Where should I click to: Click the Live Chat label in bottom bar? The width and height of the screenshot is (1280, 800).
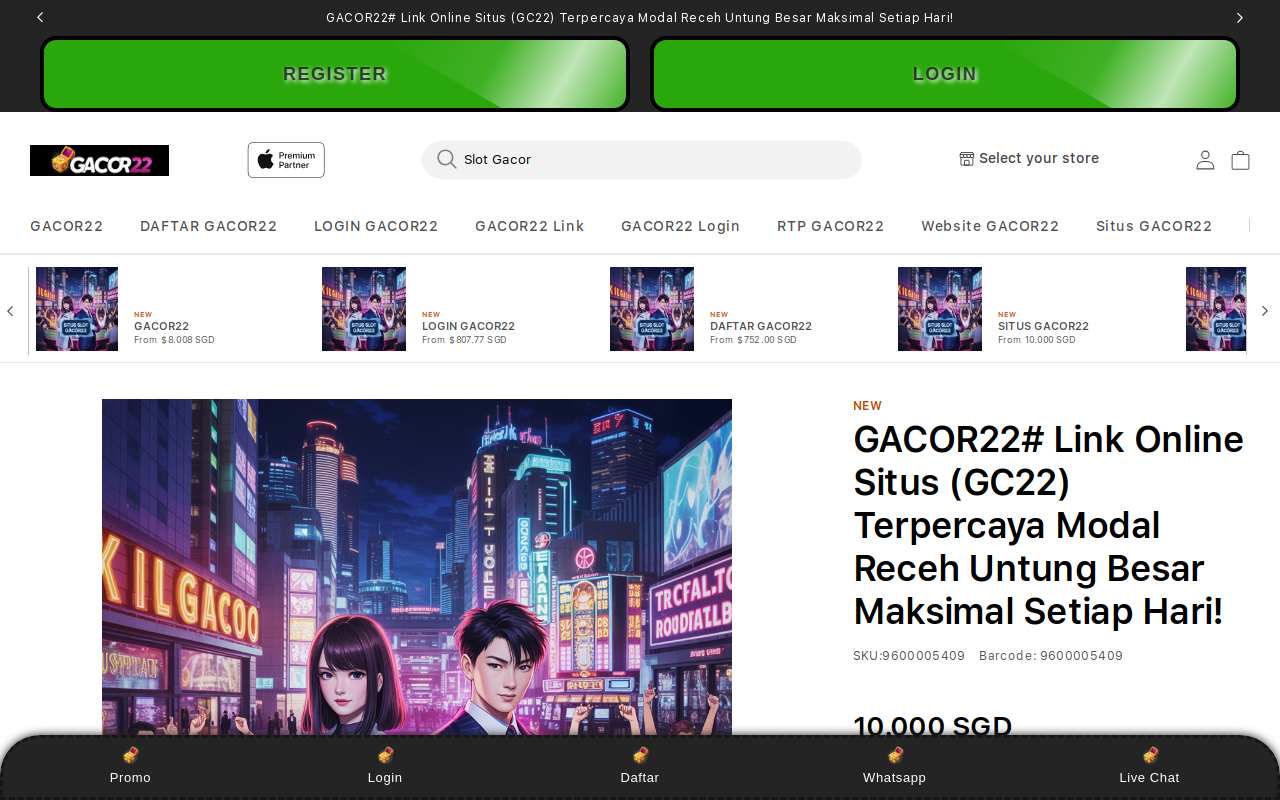coord(1150,777)
